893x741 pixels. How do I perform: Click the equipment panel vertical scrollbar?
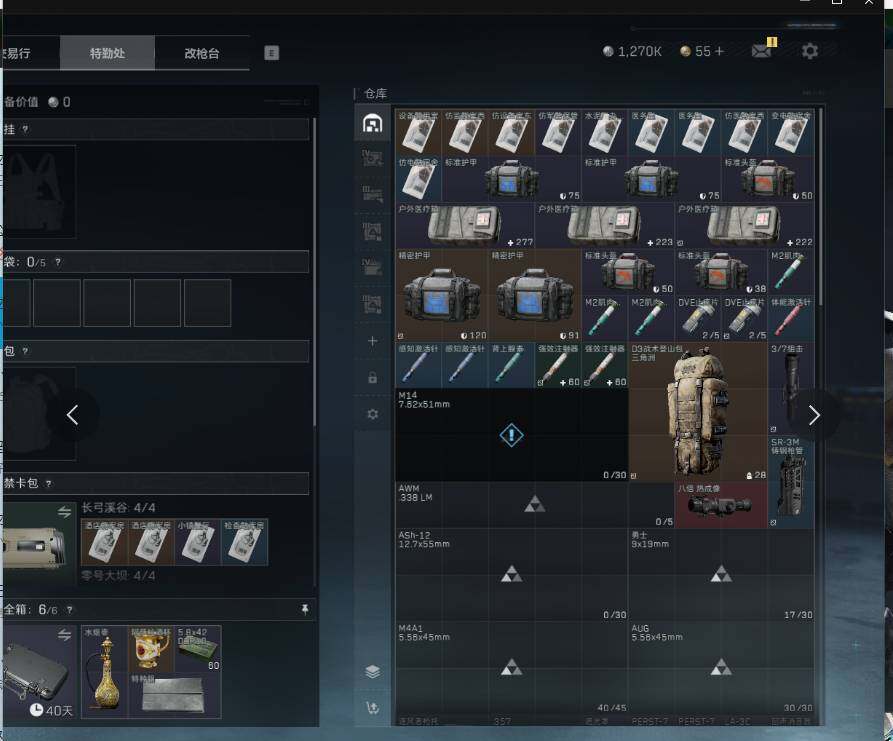pos(314,272)
